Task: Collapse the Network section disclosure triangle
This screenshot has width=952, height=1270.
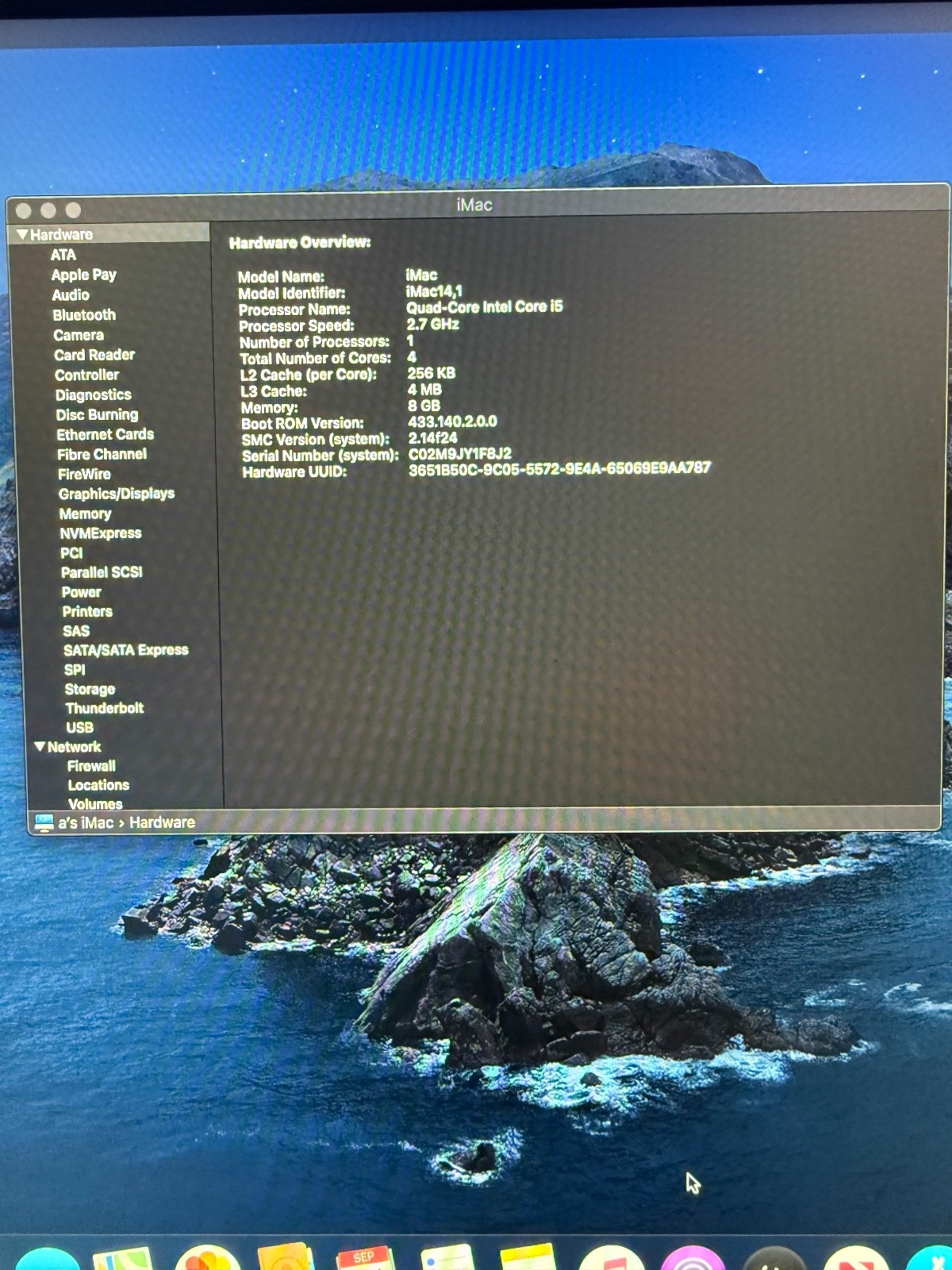Action: 40,747
